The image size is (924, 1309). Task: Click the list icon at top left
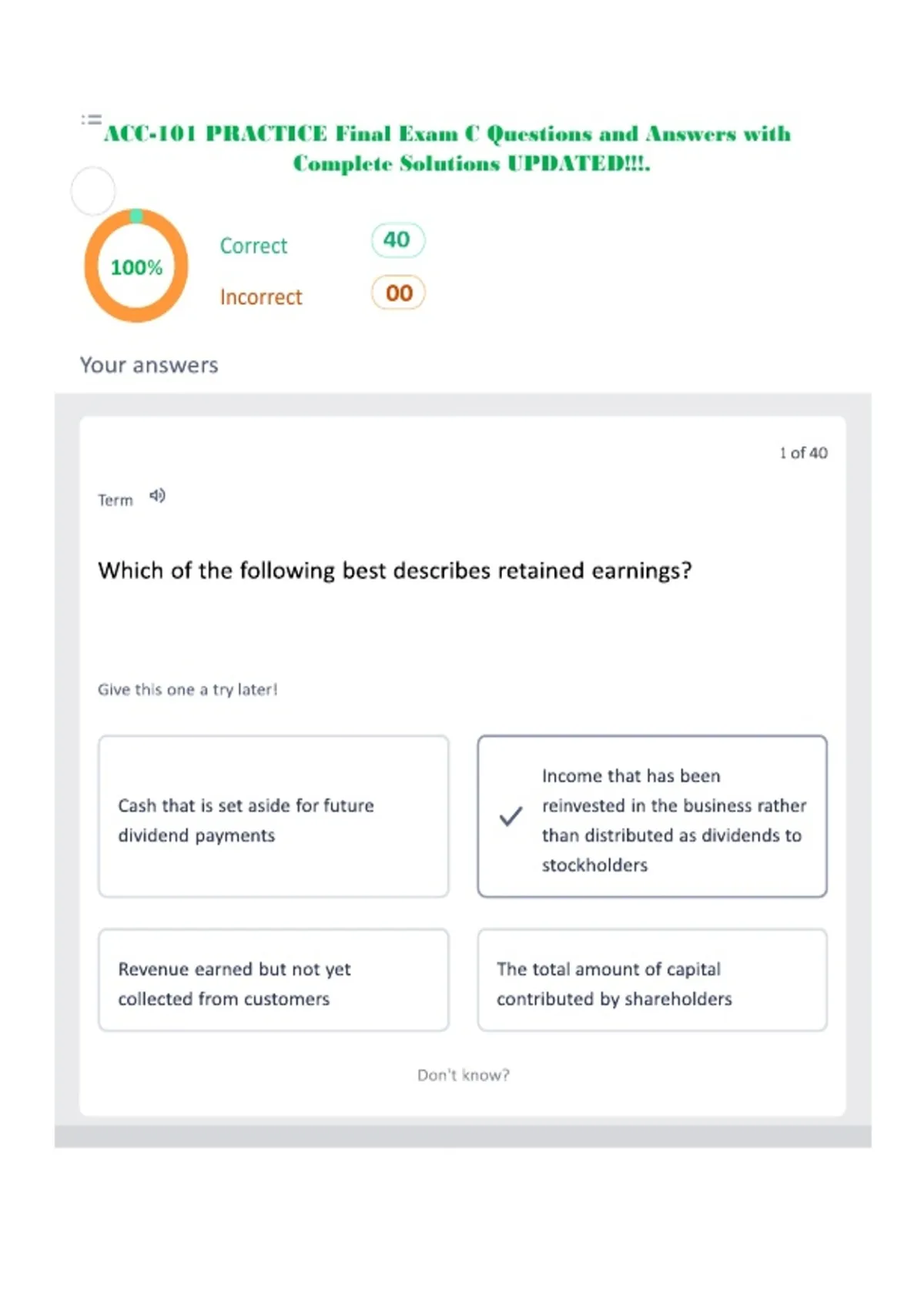coord(91,119)
